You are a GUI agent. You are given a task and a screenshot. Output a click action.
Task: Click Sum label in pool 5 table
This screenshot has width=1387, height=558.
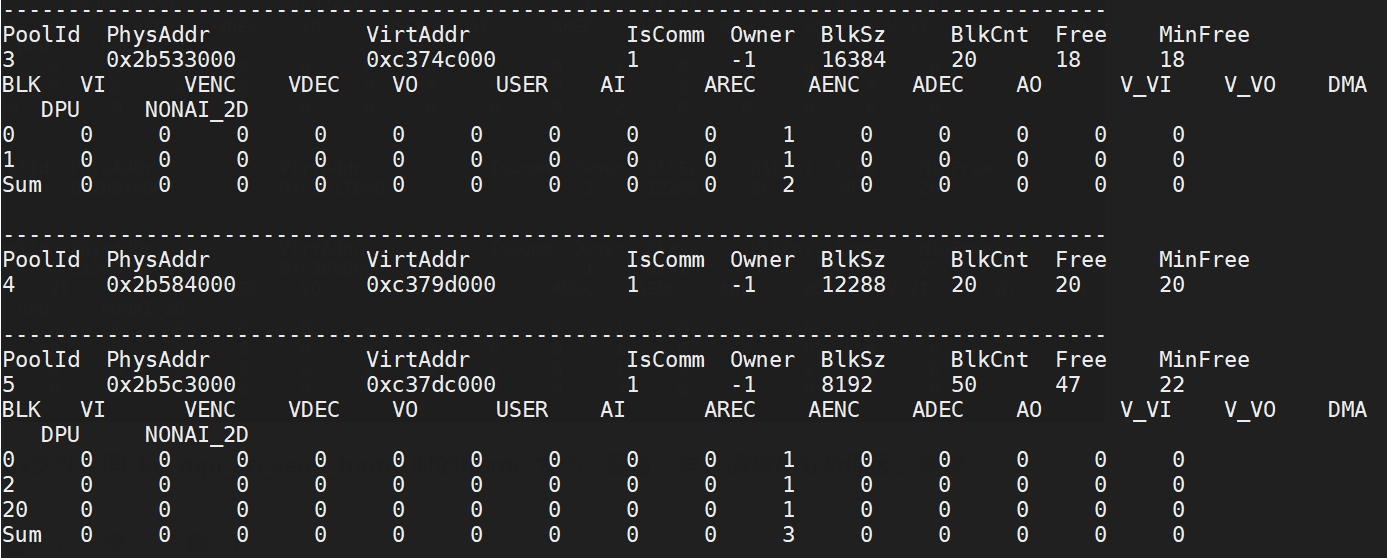coord(21,535)
